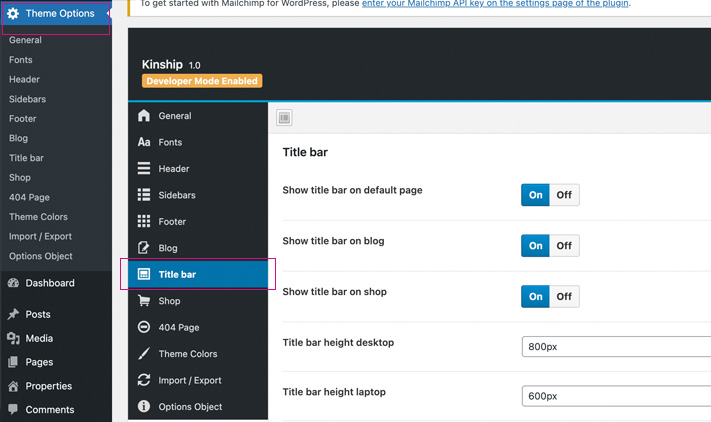Open the Fonts submenu in admin sidebar
The image size is (711, 422).
click(x=21, y=60)
